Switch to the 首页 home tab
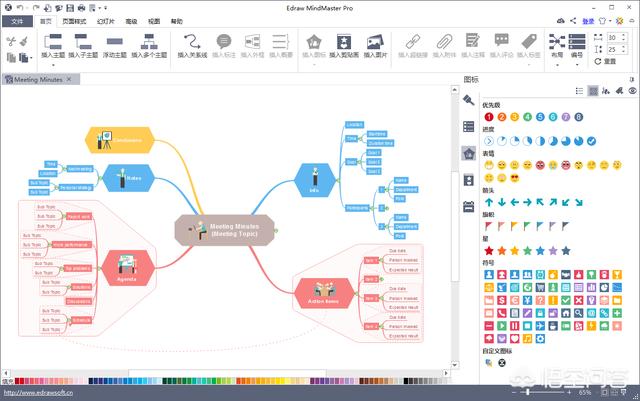Image resolution: width=640 pixels, height=401 pixels. (x=45, y=21)
